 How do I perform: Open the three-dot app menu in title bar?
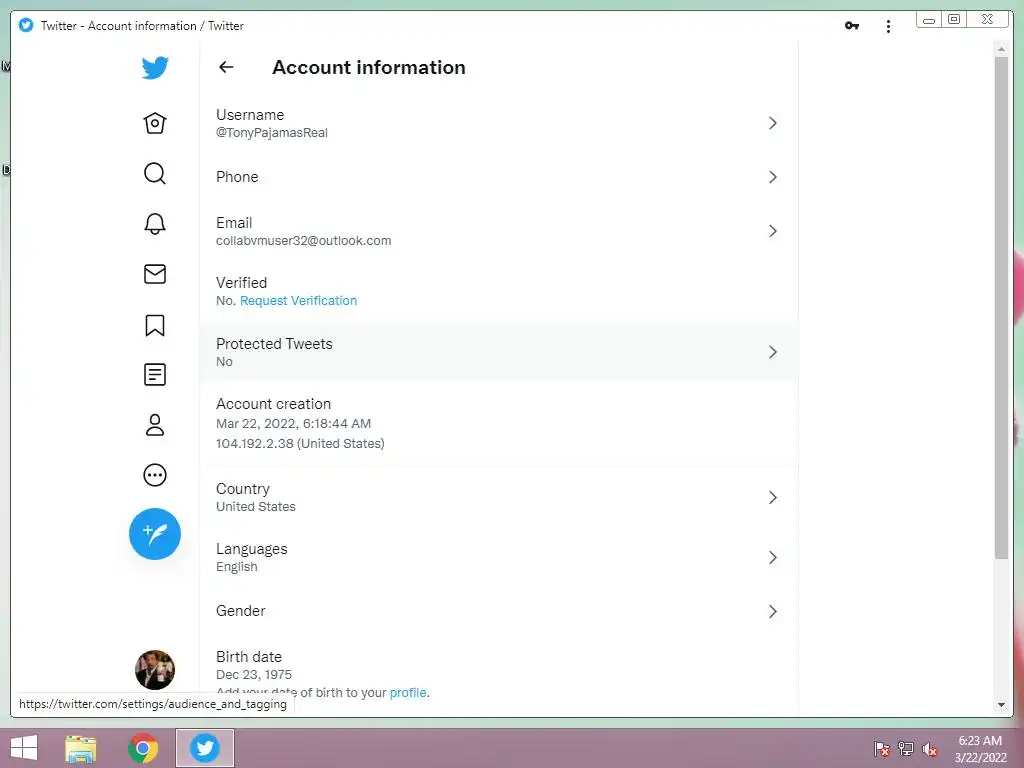point(888,26)
